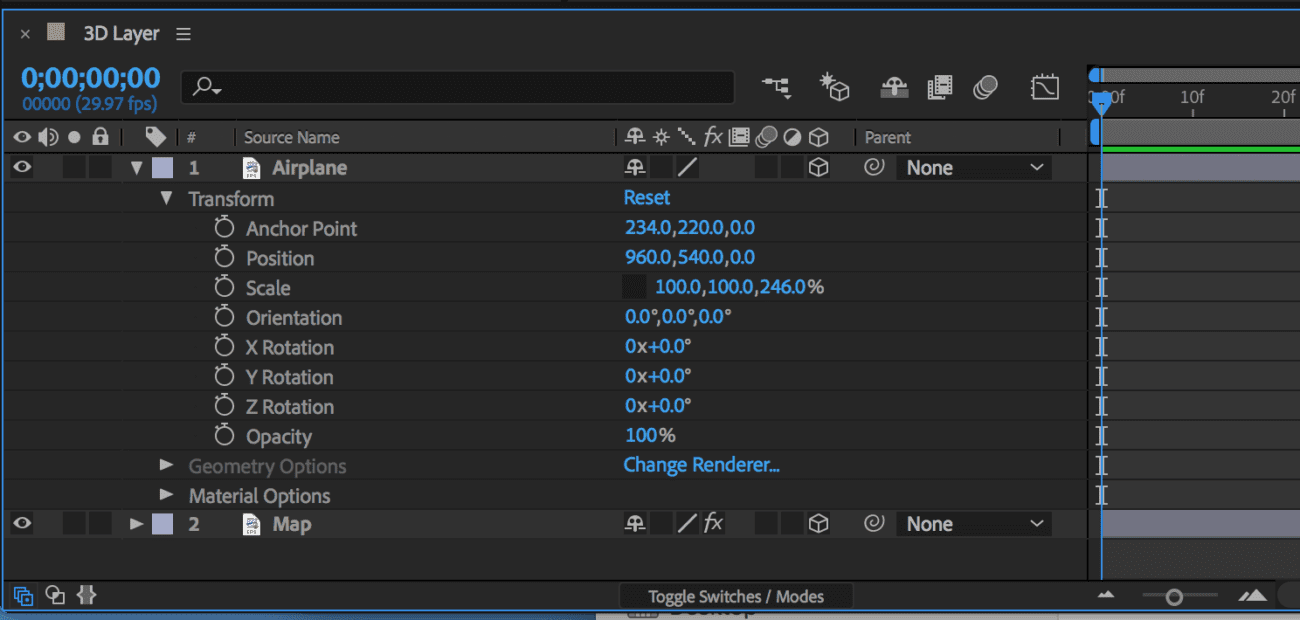Screen dimensions: 1300x620
Task: Enable Draft 3D mode
Action: [x=835, y=88]
